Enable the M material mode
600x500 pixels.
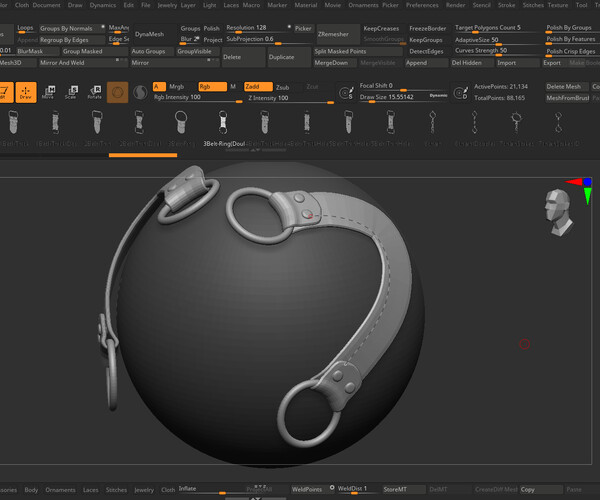pyautogui.click(x=233, y=87)
